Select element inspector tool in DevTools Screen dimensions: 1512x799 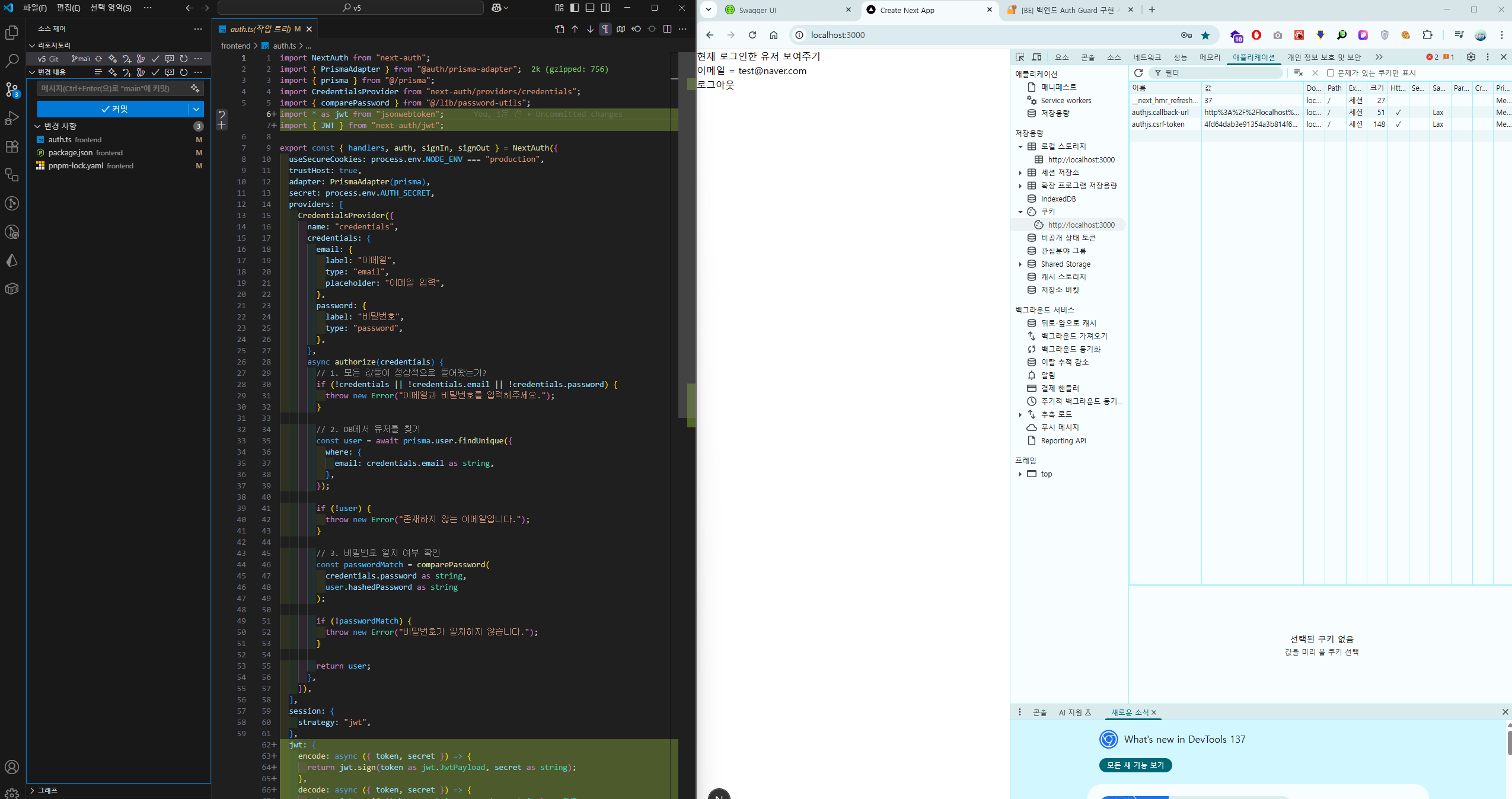point(1020,57)
